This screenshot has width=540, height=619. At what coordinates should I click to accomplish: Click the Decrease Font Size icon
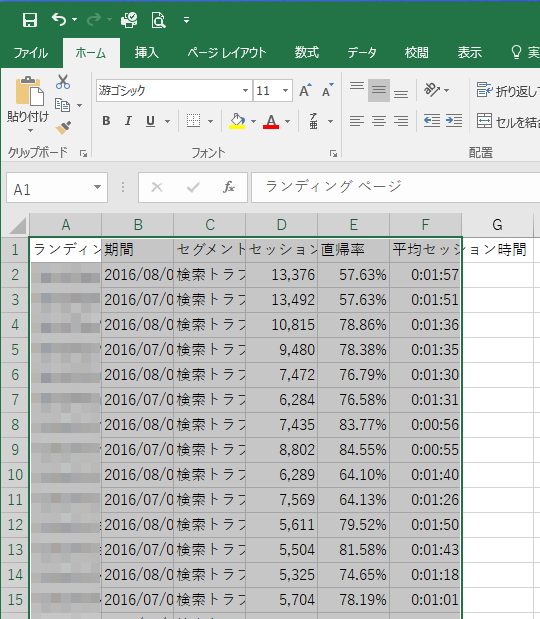[328, 90]
